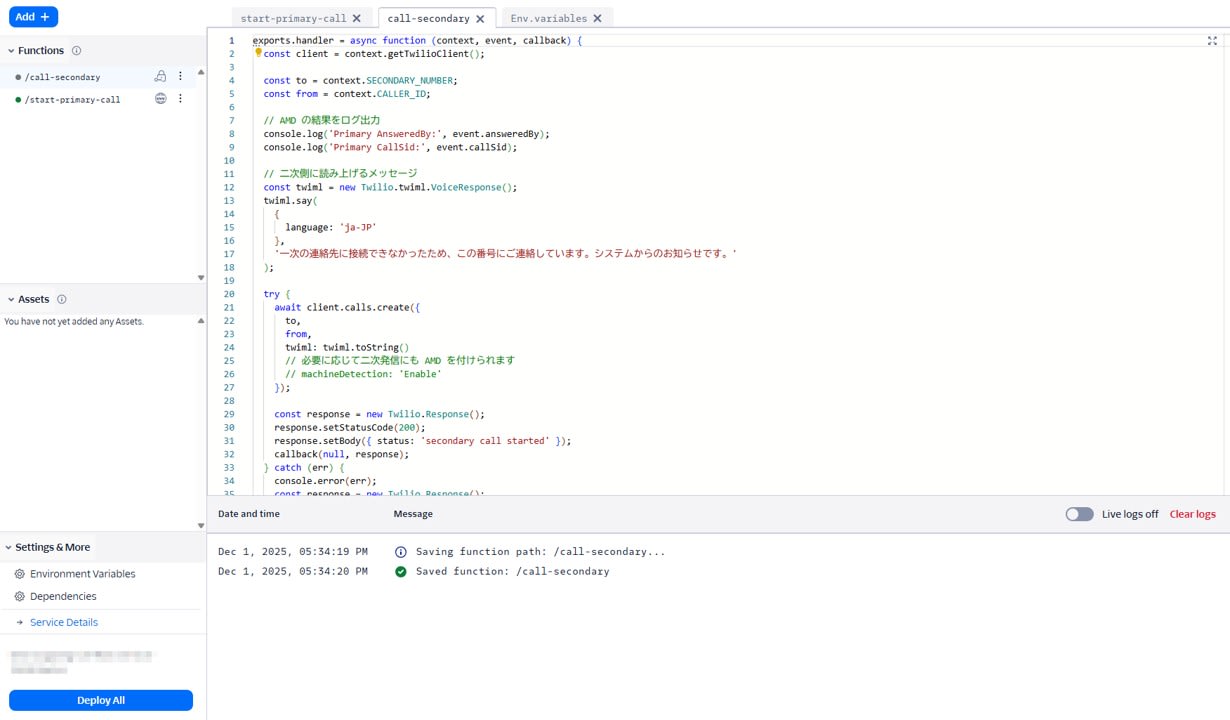Collapse the Settings & More section

tap(10, 547)
